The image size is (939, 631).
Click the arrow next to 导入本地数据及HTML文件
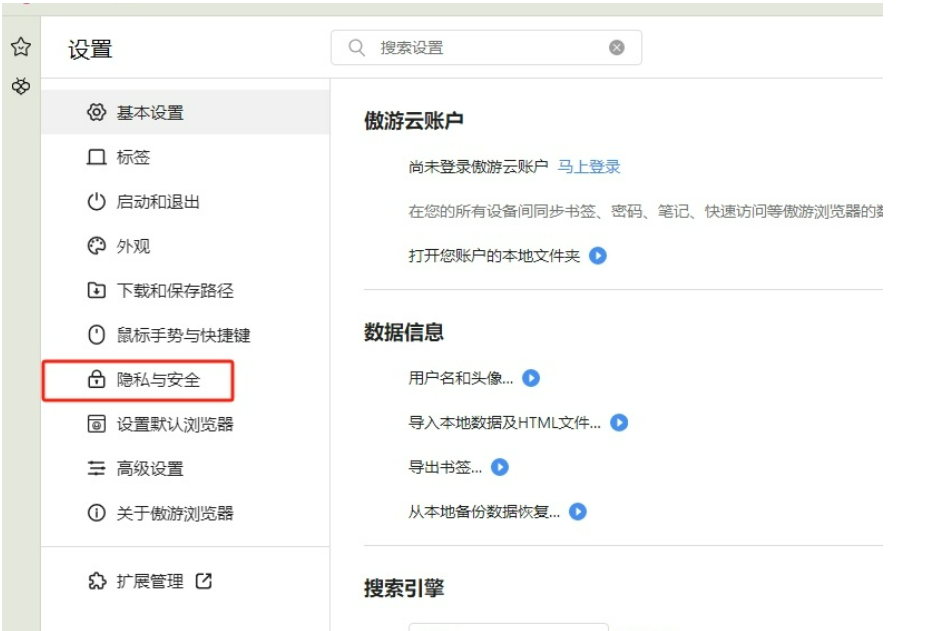click(x=619, y=423)
